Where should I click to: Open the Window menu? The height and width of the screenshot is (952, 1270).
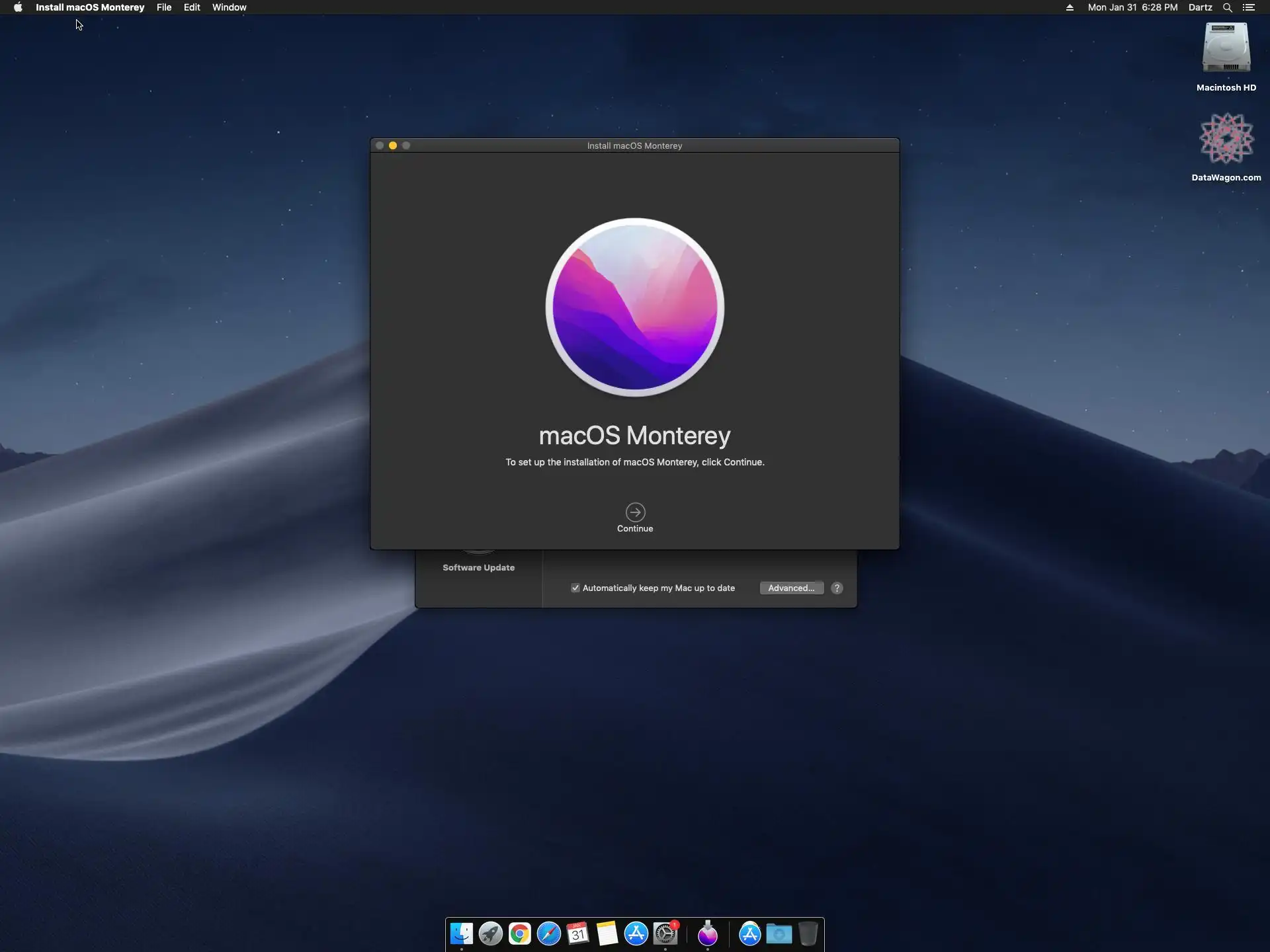(229, 7)
